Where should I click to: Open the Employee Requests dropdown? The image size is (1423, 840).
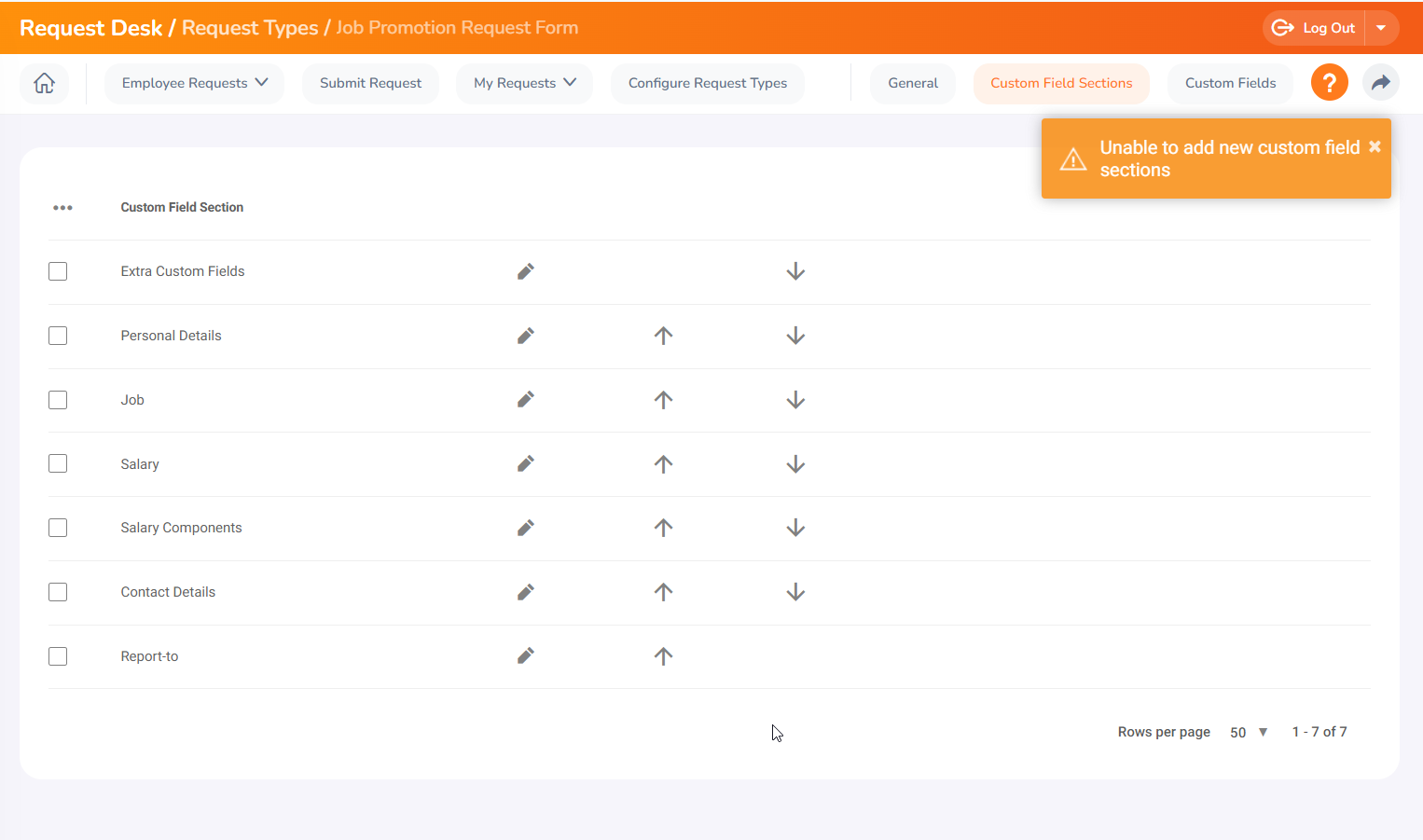194,83
